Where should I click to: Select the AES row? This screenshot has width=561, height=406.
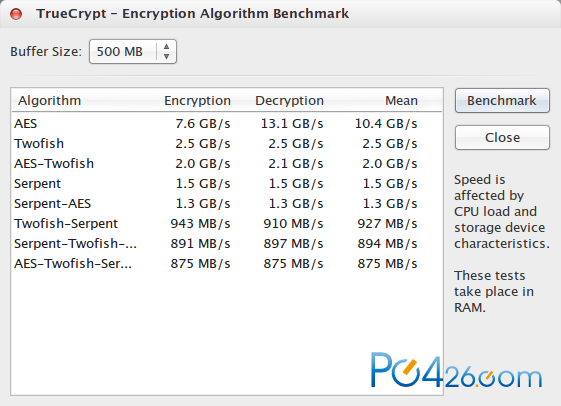point(227,124)
